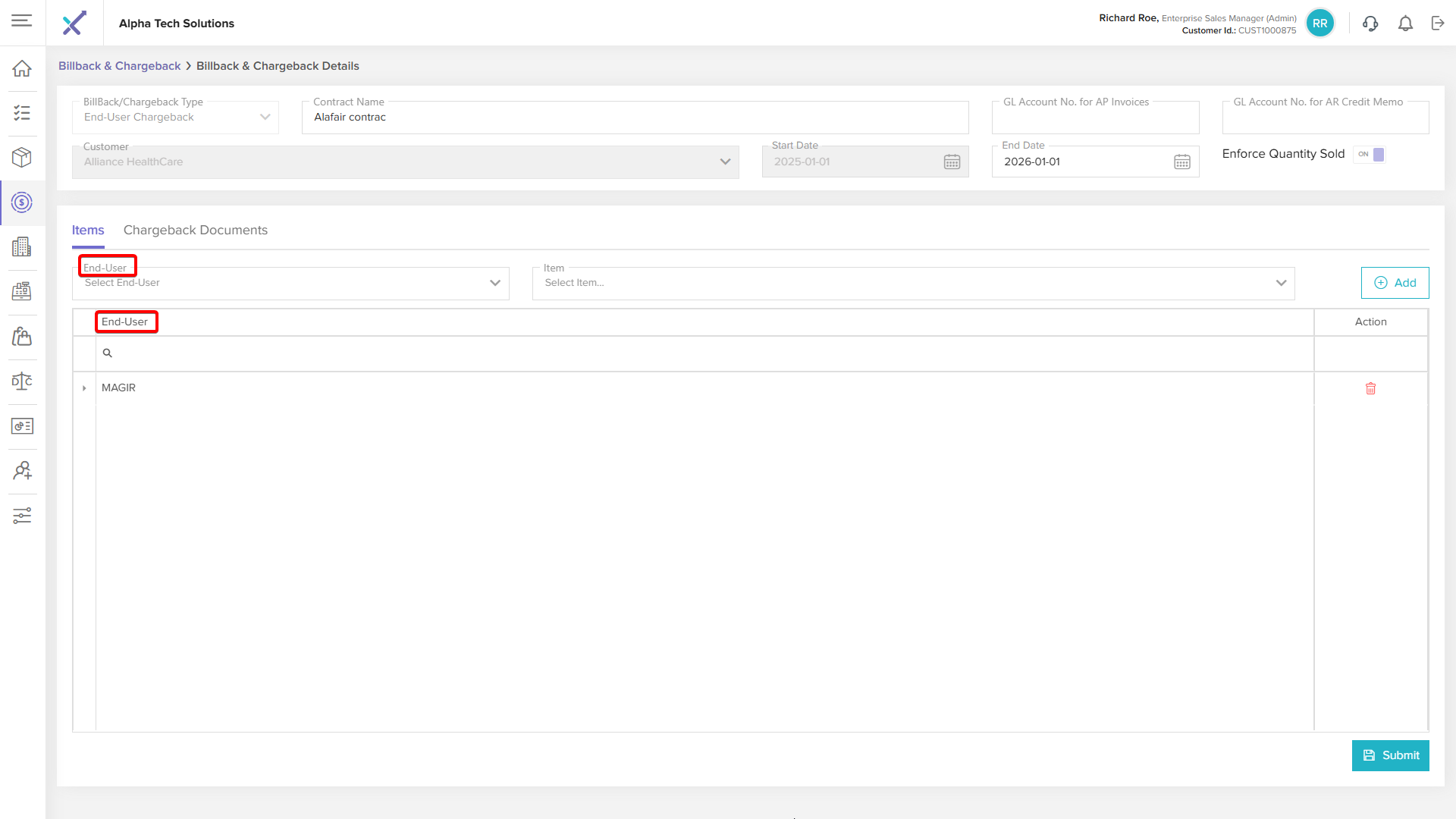Viewport: 1456px width, 819px height.
Task: Delete the MAGIR row with trash icon
Action: click(1370, 388)
